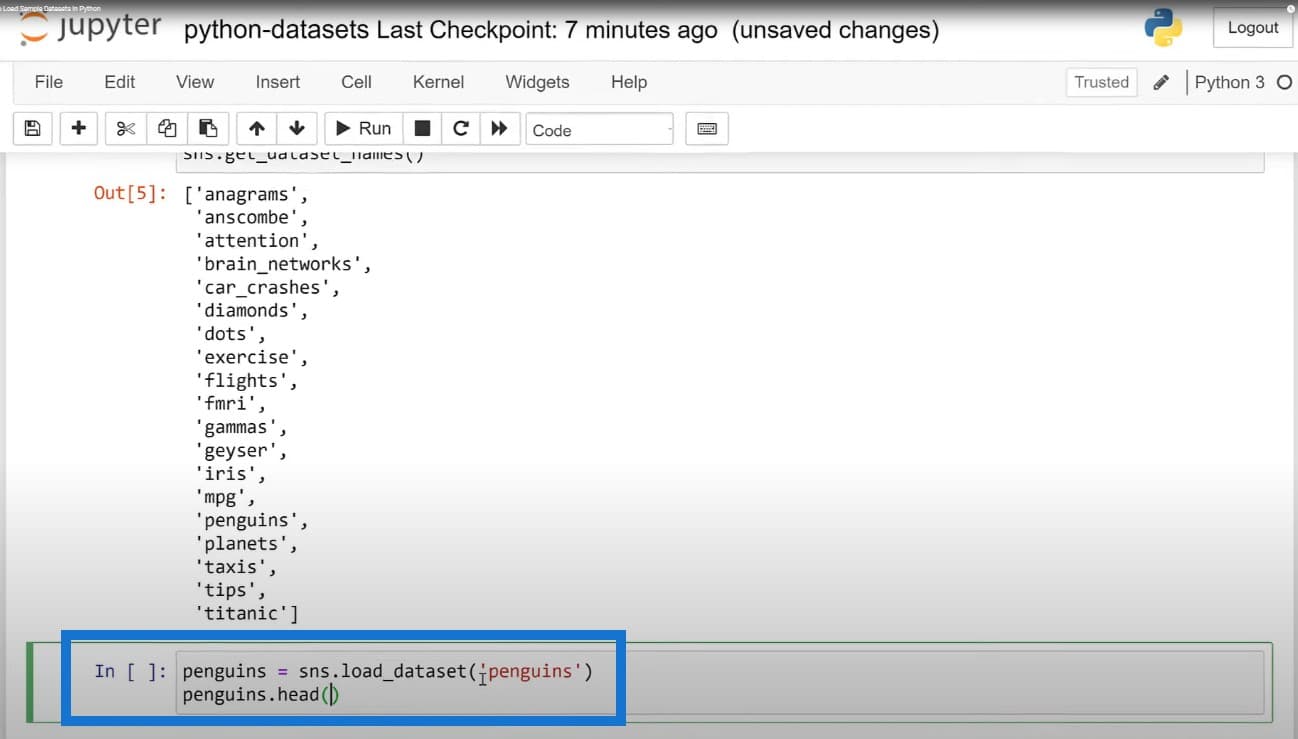Open the Cell menu
This screenshot has height=739, width=1298.
tap(356, 82)
